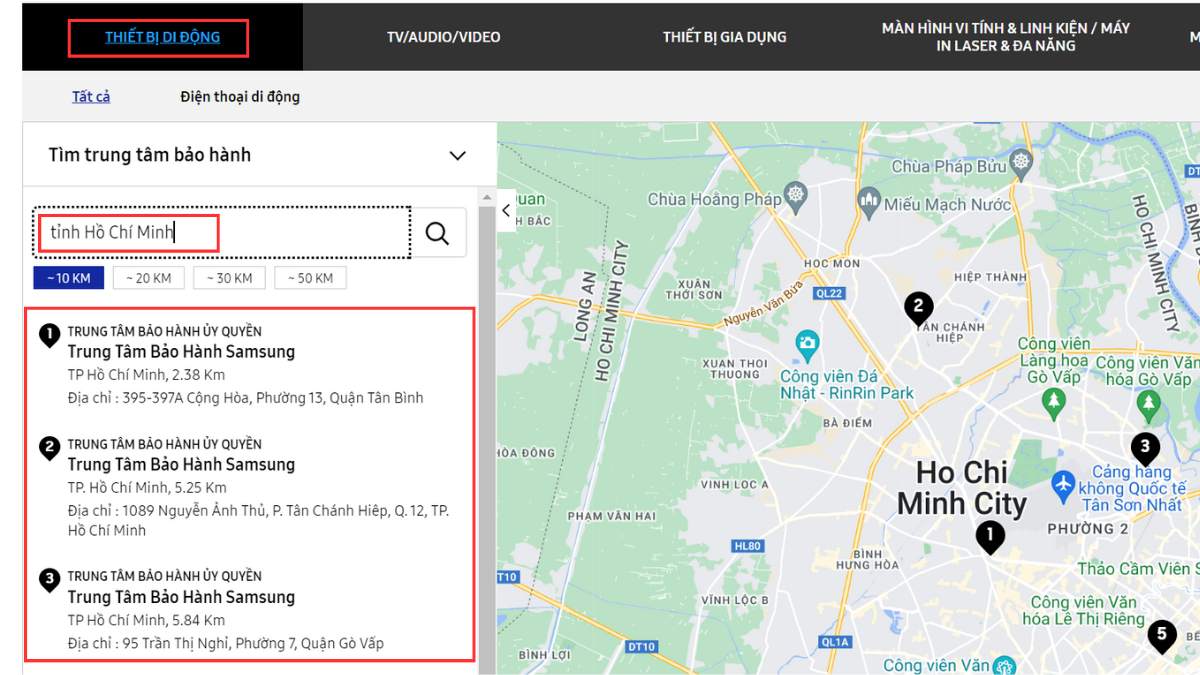Click Công viên Đá Nhật camera icon
The width and height of the screenshot is (1200, 675).
click(807, 346)
